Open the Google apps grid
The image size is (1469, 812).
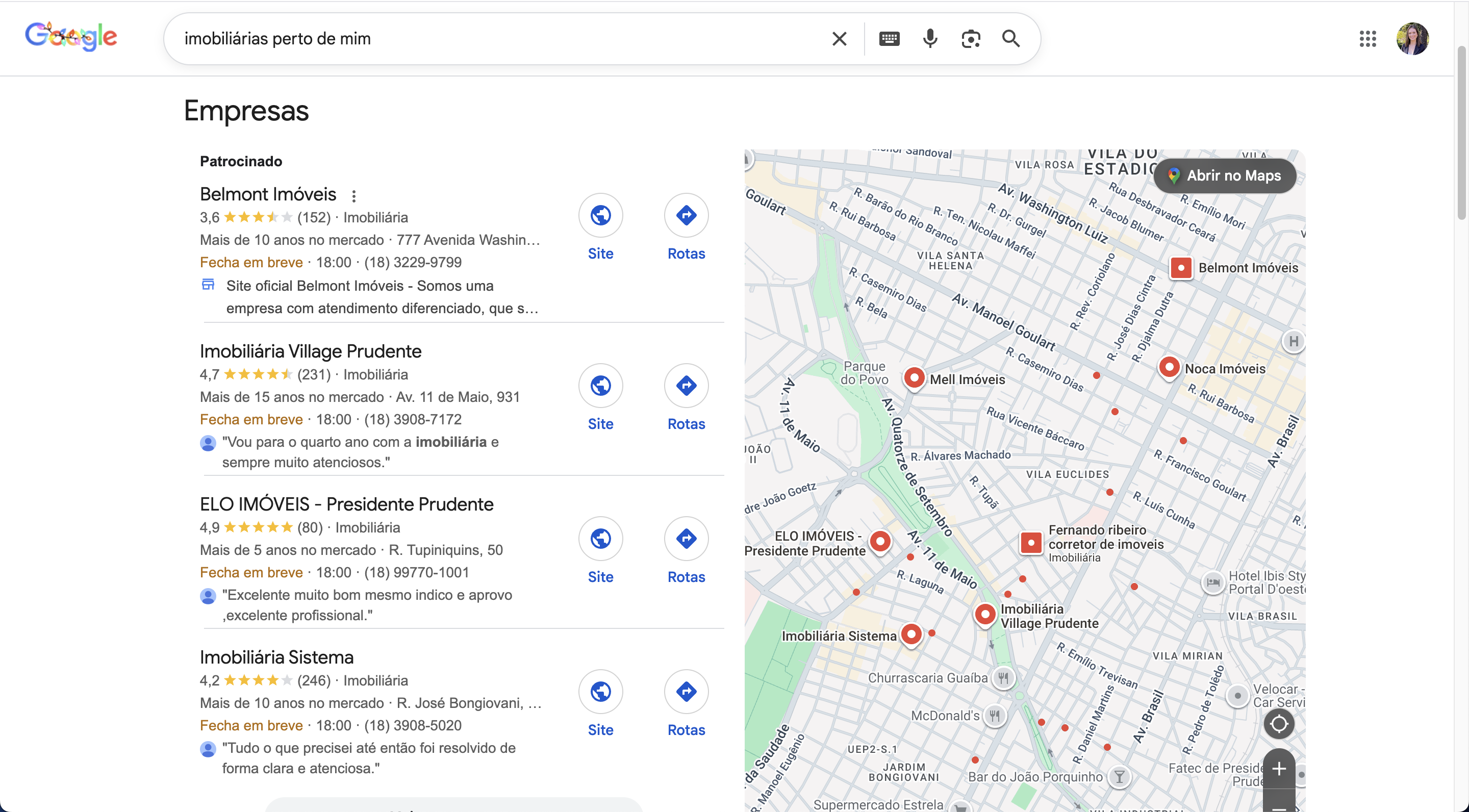pos(1367,39)
